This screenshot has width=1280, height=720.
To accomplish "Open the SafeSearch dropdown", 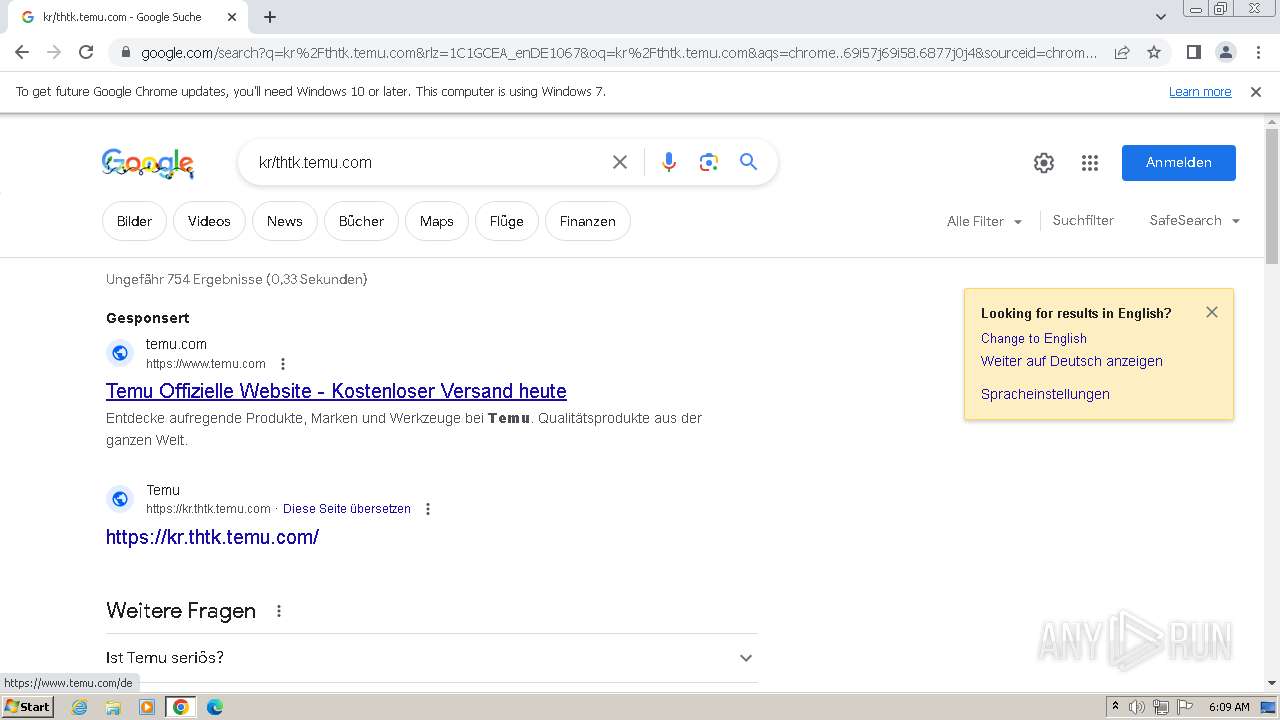I will 1194,220.
